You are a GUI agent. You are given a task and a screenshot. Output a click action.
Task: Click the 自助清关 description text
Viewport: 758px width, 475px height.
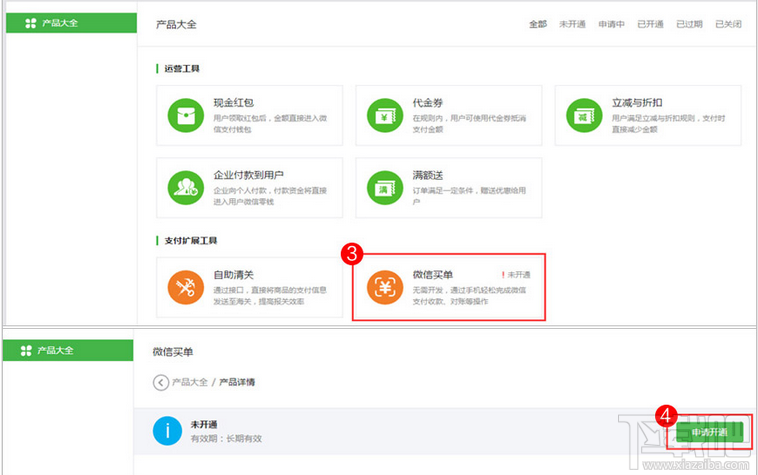(270, 296)
